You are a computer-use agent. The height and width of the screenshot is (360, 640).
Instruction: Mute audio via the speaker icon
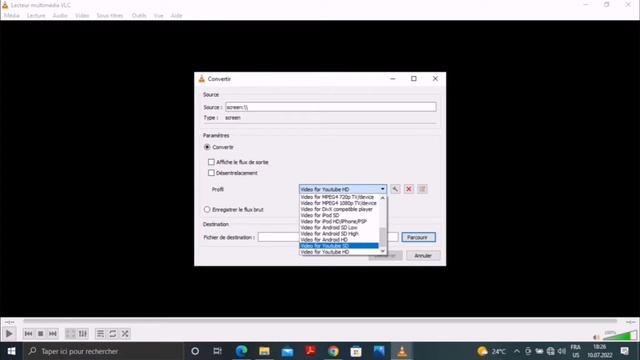(596, 337)
